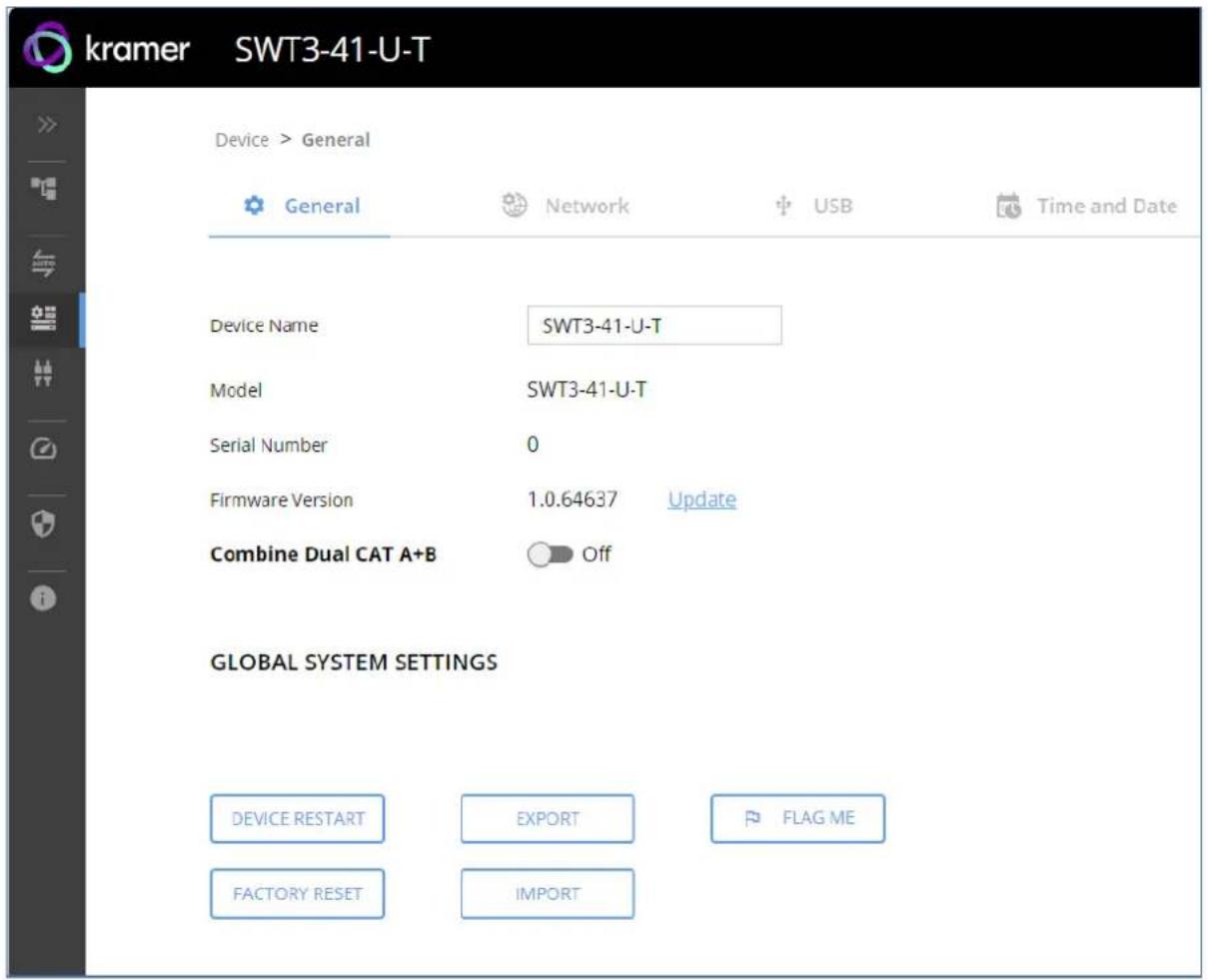Toggle Combine Dual CAT A+B switch
Image resolution: width=1208 pixels, height=980 pixels.
550,554
